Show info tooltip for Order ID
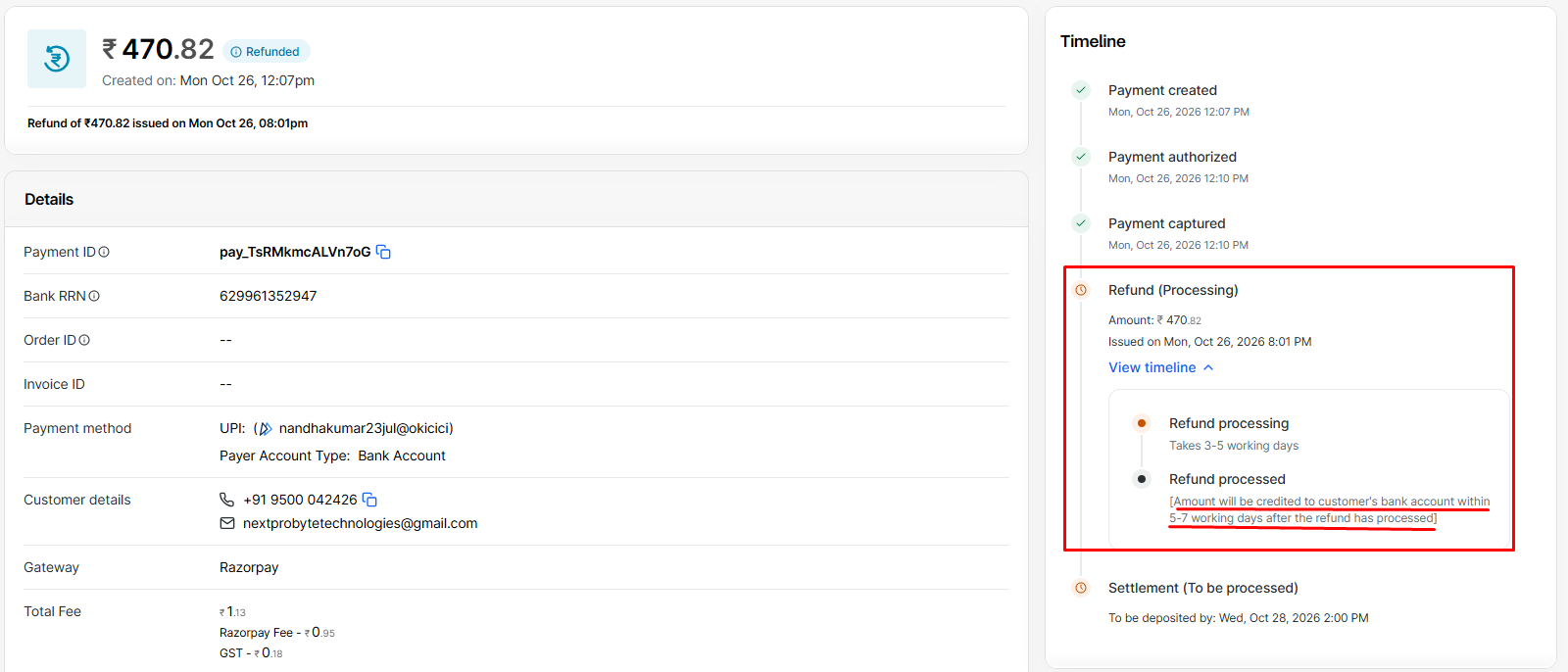This screenshot has width=1568, height=672. click(x=84, y=340)
